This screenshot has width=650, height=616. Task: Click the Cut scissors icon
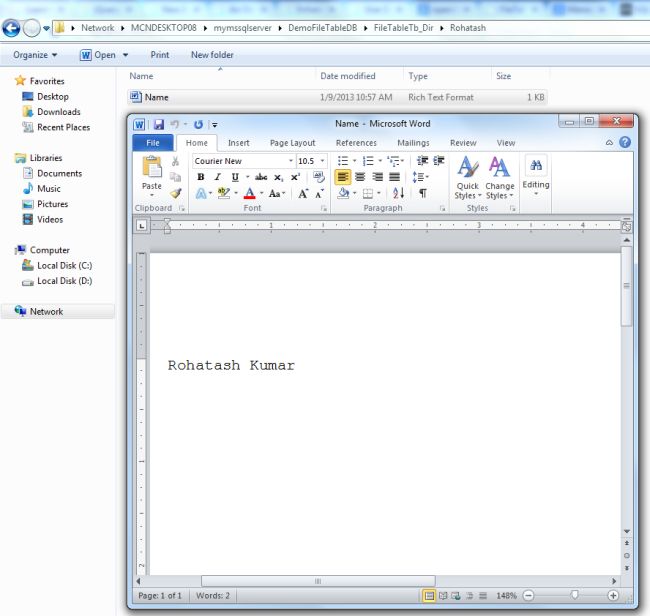pos(175,161)
